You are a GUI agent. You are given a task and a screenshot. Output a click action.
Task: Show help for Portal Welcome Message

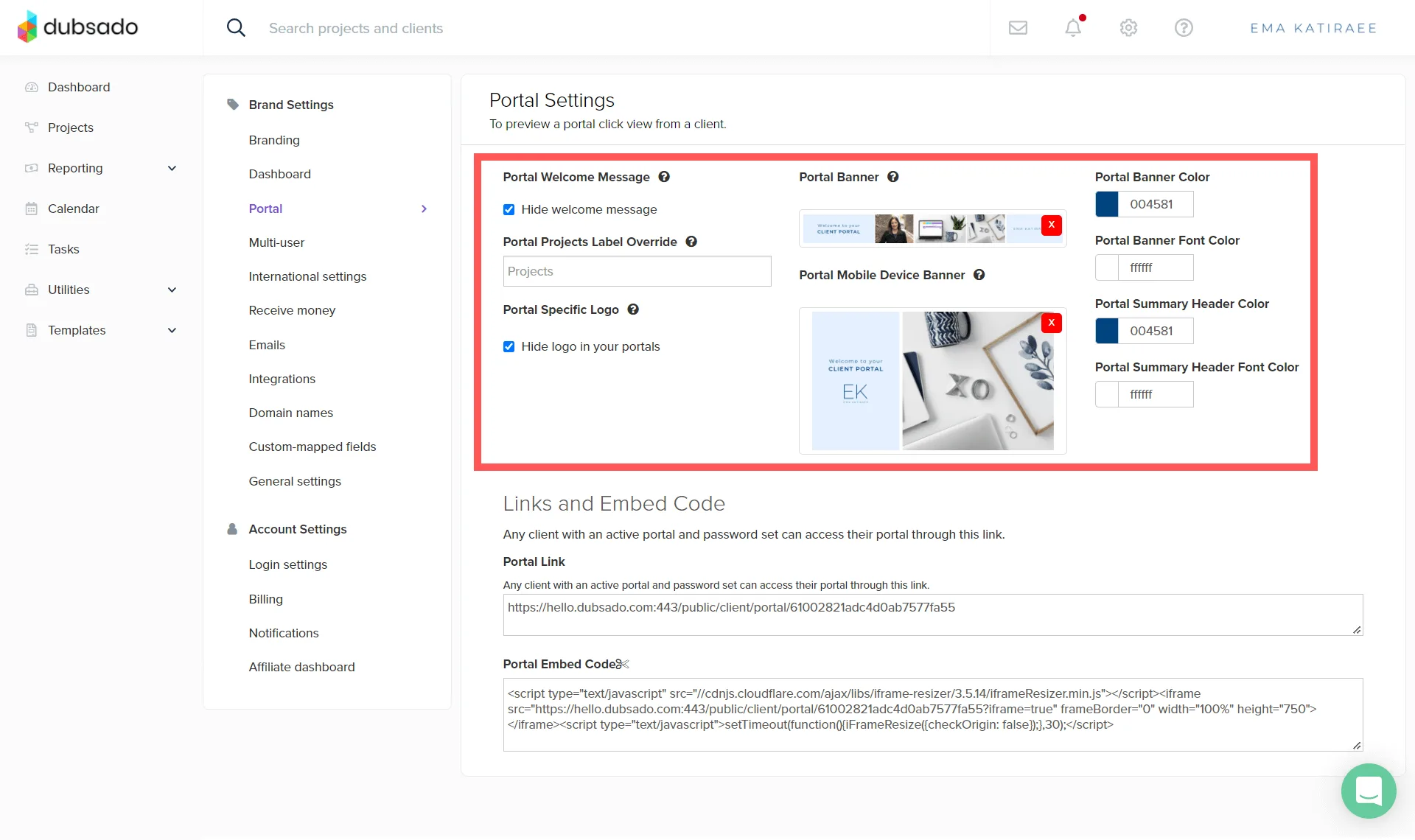tap(664, 177)
